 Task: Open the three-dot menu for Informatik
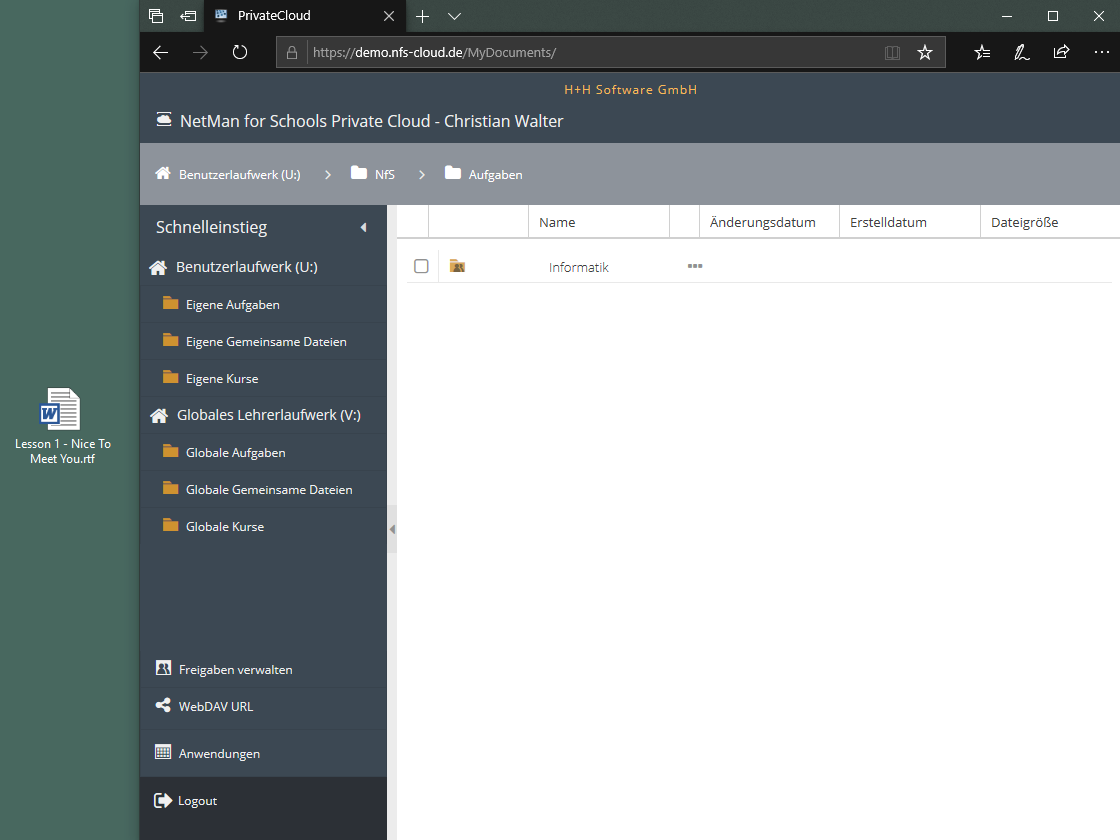pos(695,266)
